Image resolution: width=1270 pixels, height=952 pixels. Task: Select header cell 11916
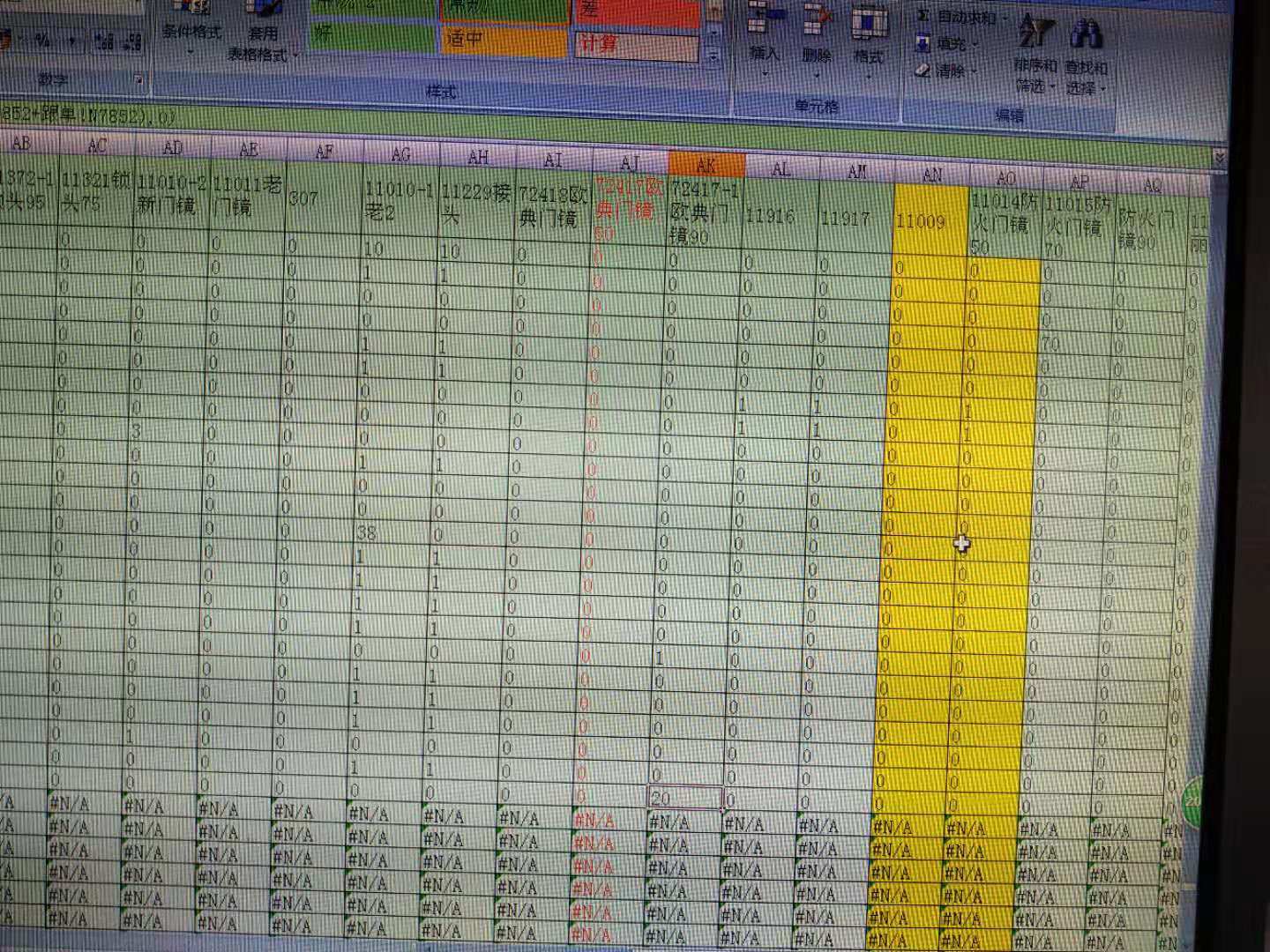[781, 216]
